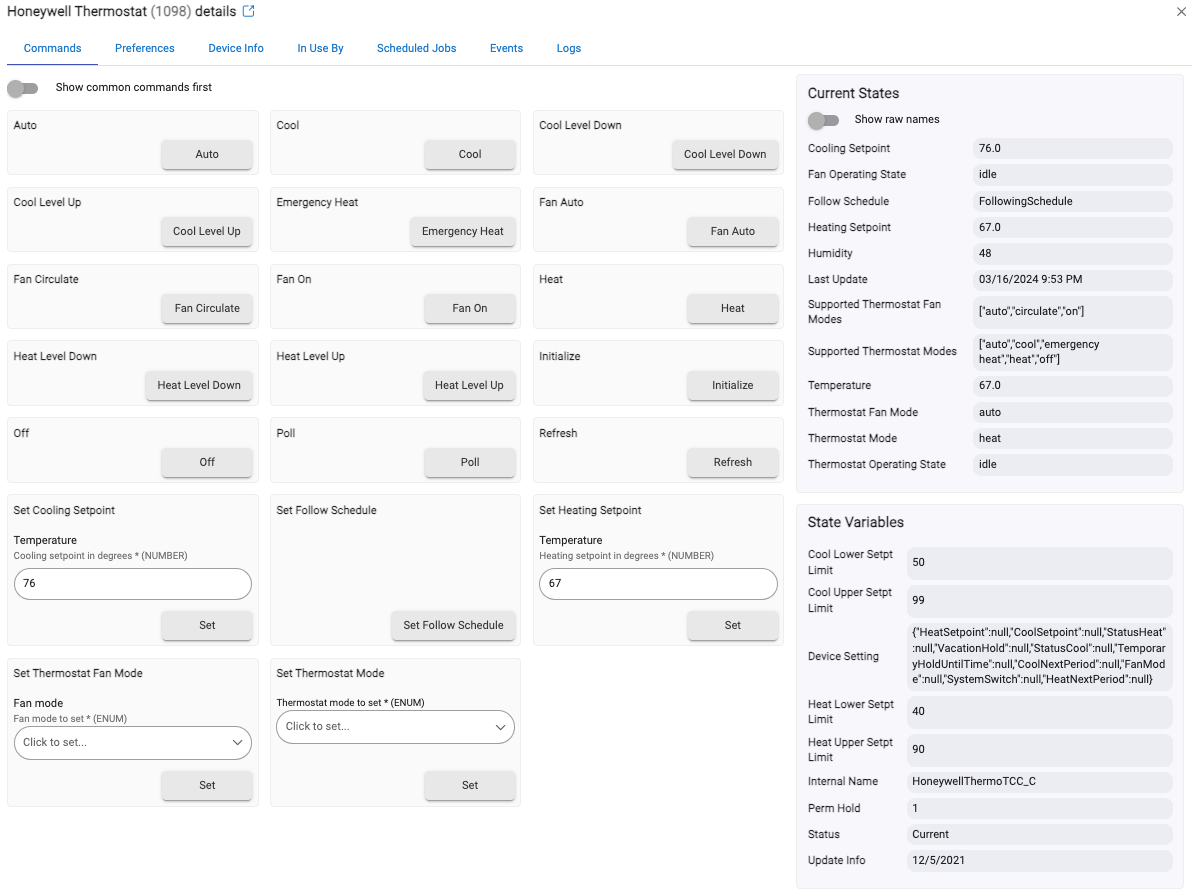Select the Cooling Setpoint value 76.0
Image resolution: width=1192 pixels, height=896 pixels.
(1073, 148)
